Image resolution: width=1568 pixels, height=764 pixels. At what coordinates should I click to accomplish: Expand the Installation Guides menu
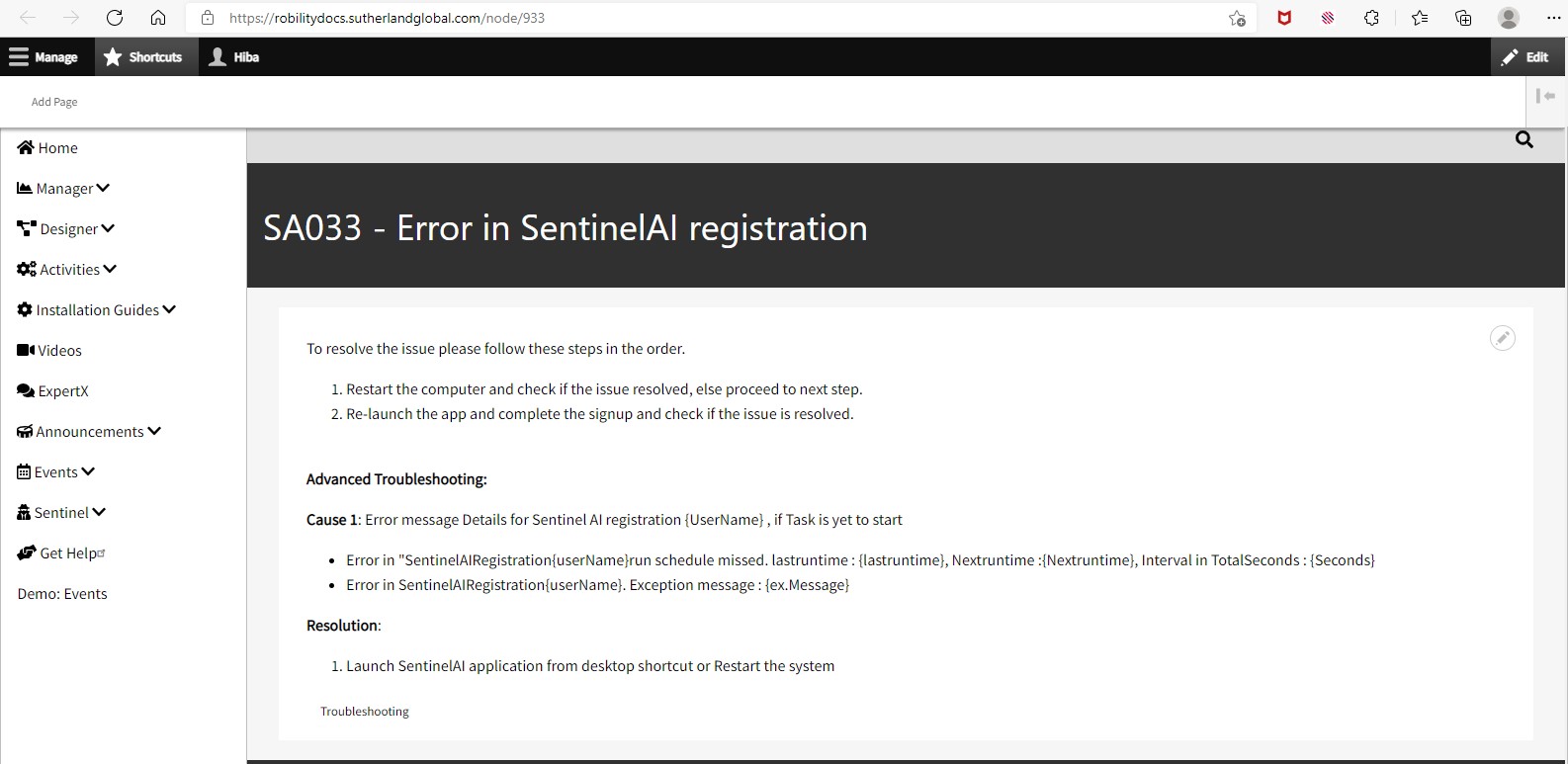click(x=97, y=310)
